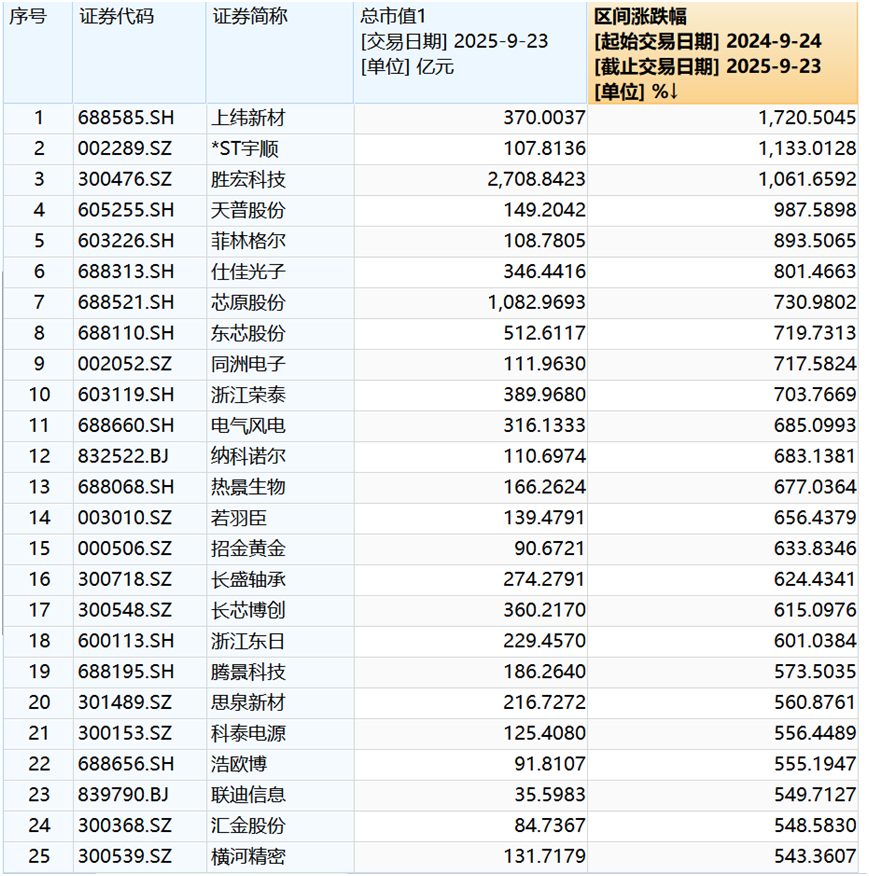Click top change value 1,720.5045

[807, 118]
